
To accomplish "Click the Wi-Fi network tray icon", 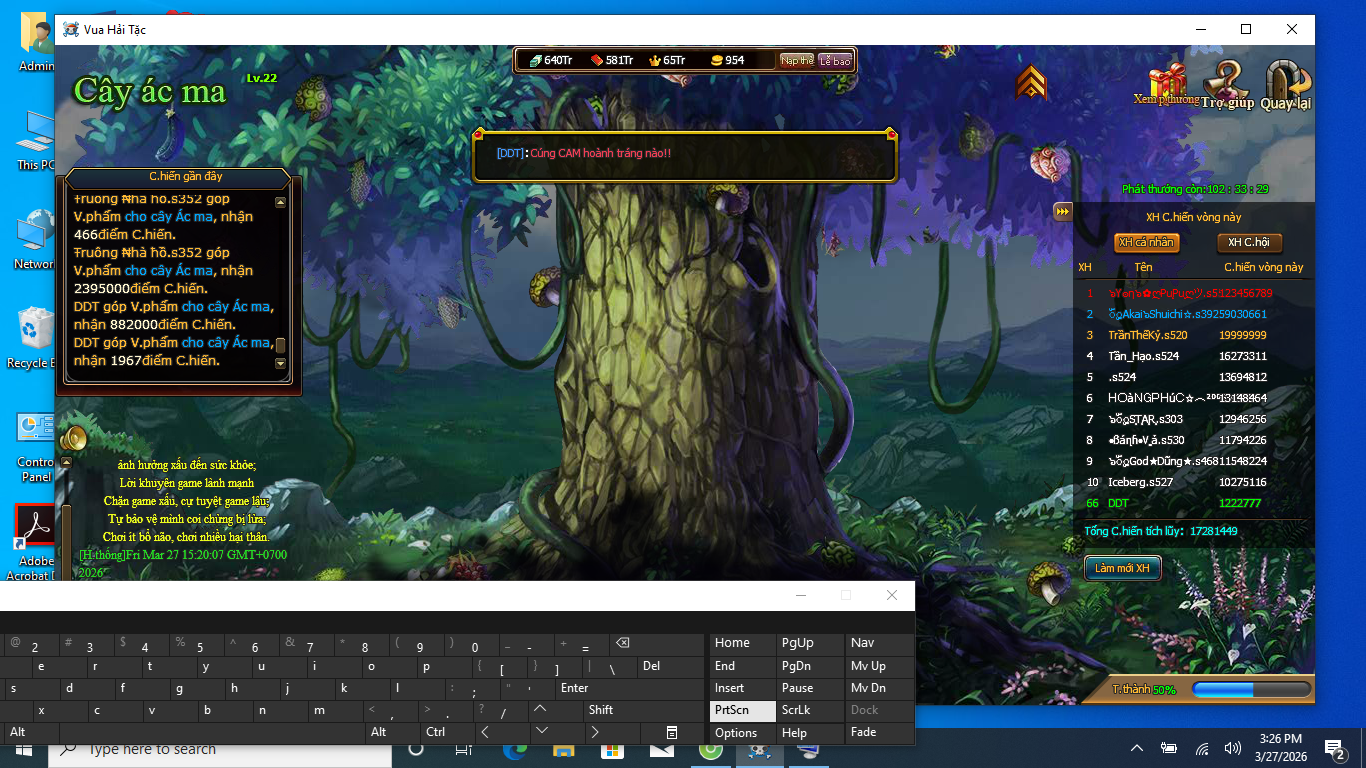I will pos(1202,748).
